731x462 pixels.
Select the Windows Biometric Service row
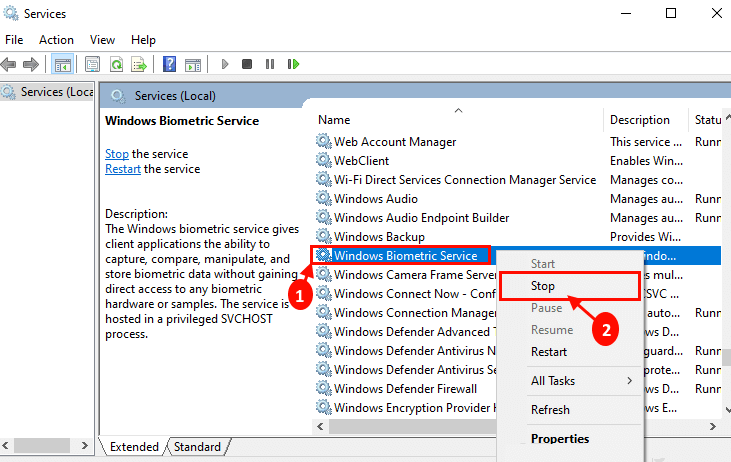coord(405,255)
